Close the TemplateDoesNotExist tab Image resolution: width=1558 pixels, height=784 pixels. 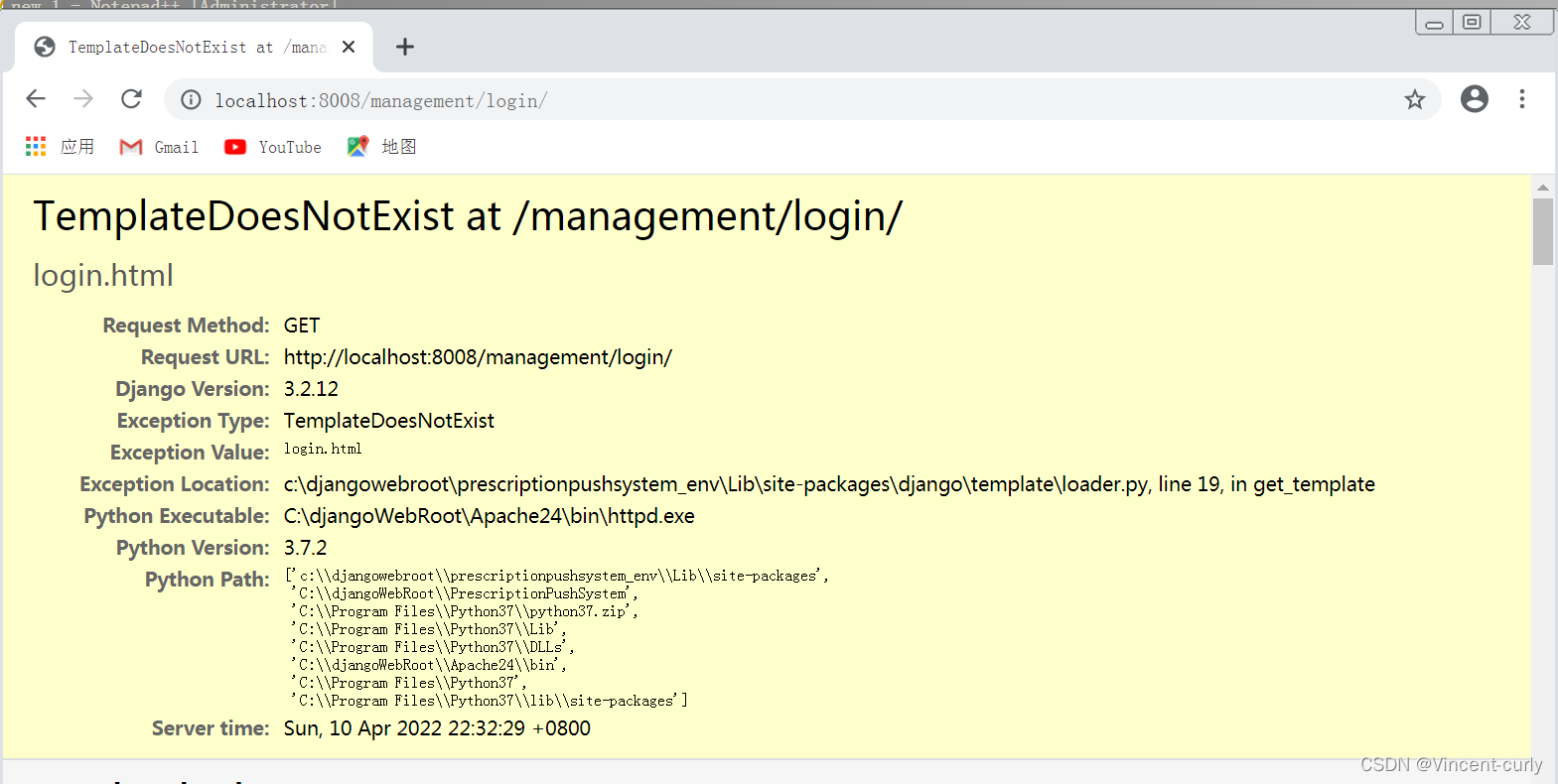click(x=349, y=47)
